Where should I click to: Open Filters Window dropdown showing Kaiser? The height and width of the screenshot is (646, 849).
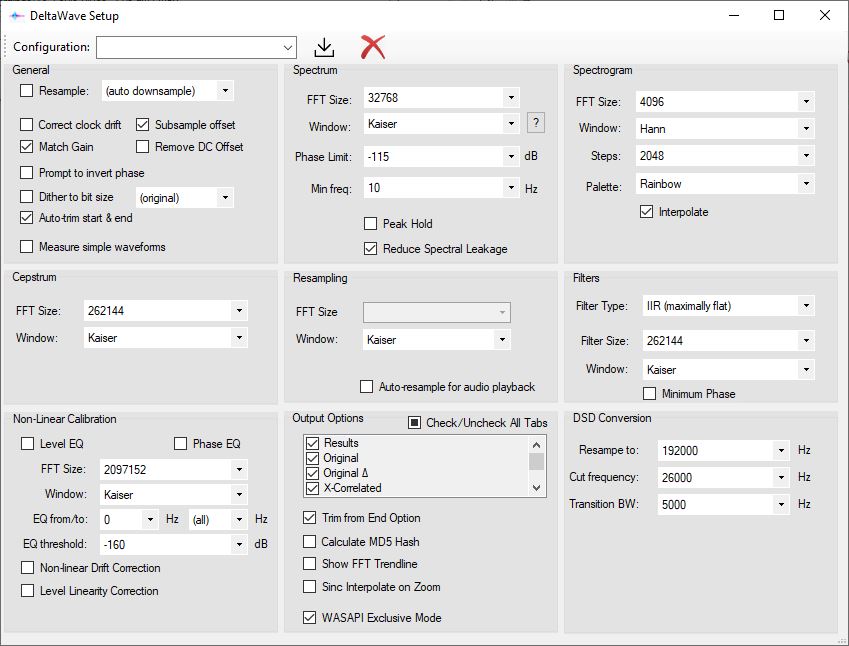coord(729,369)
